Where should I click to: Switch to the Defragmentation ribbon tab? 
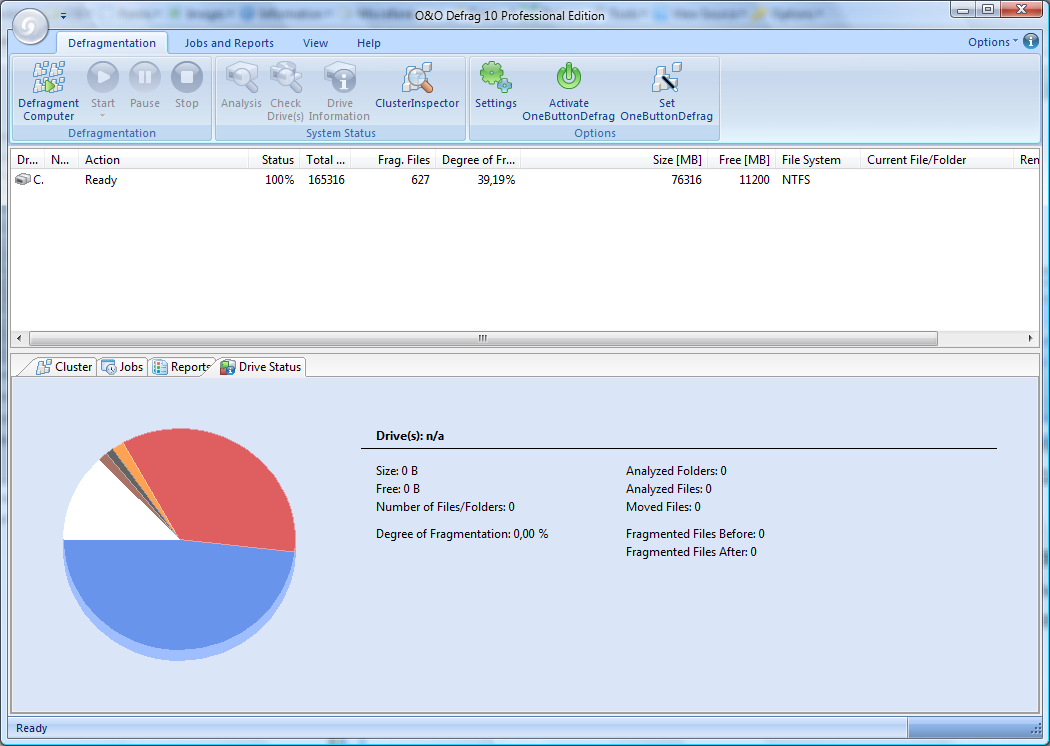tap(112, 43)
